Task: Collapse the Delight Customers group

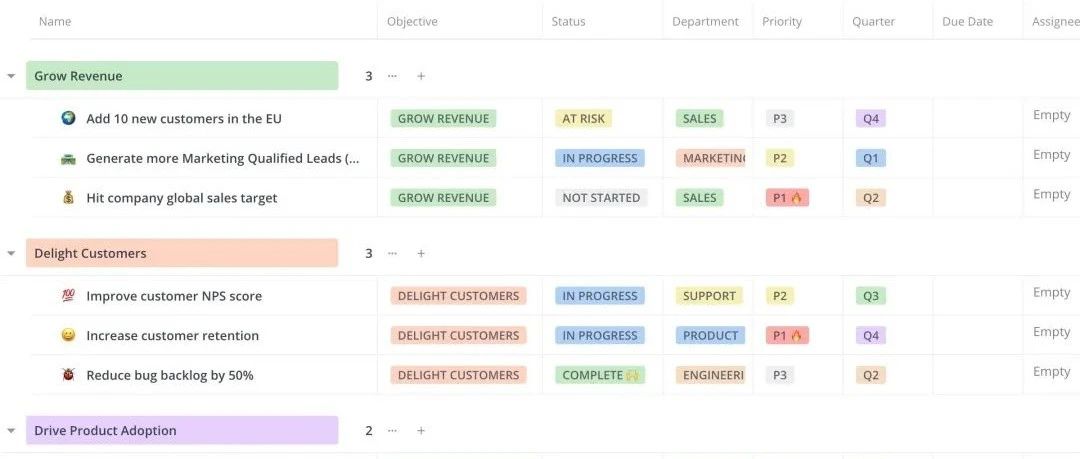Action: tap(11, 254)
